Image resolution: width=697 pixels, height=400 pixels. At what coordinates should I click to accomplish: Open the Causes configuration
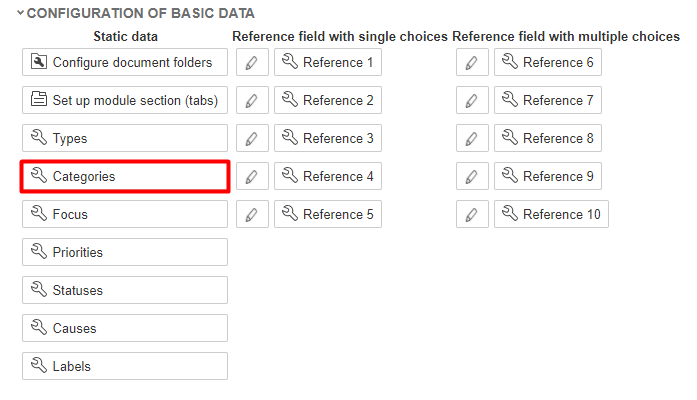point(125,329)
